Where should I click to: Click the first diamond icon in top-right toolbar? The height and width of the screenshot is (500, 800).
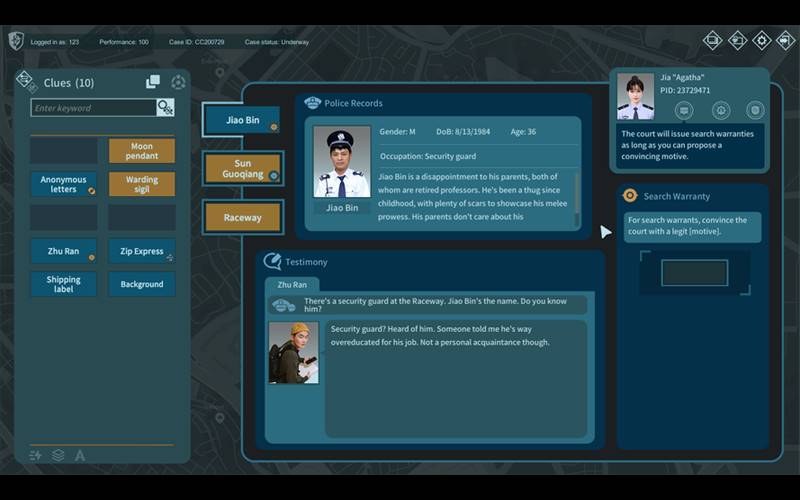tap(712, 41)
